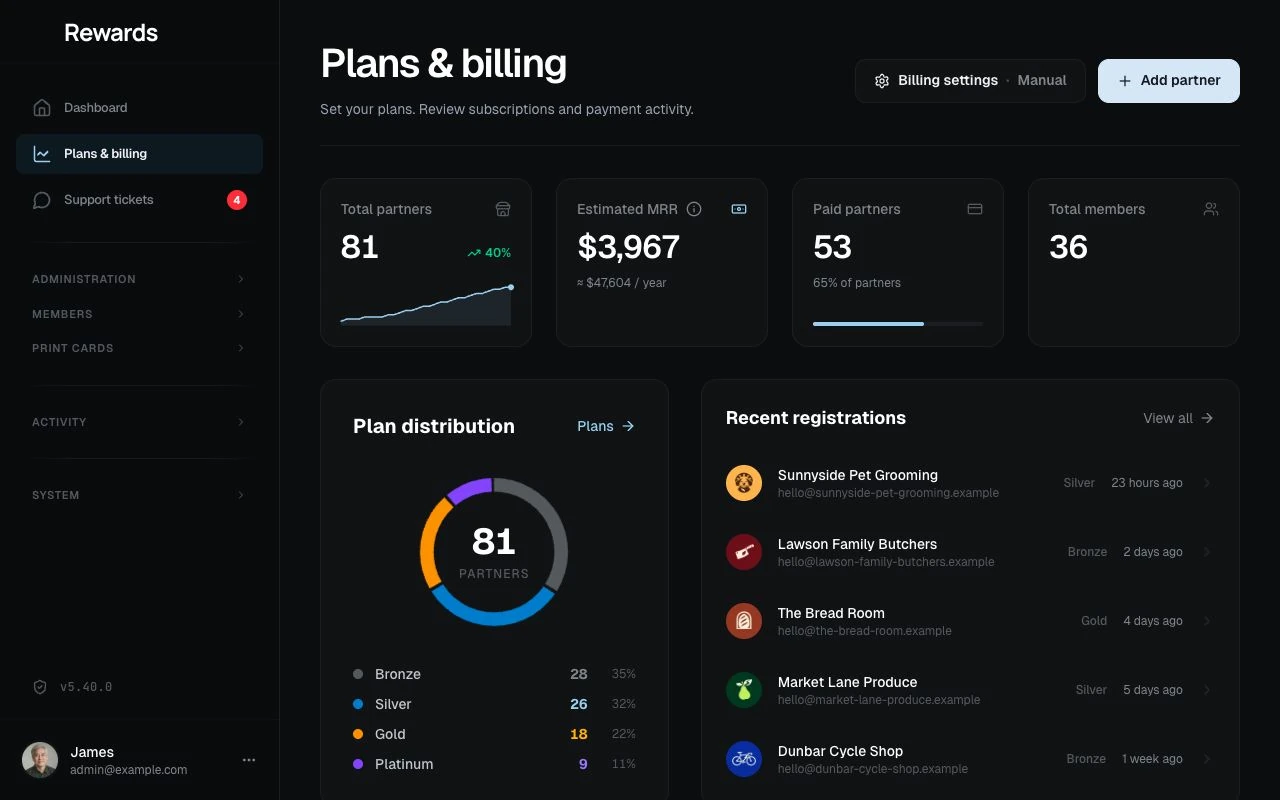
Task: Open the Billing settings button
Action: point(970,81)
